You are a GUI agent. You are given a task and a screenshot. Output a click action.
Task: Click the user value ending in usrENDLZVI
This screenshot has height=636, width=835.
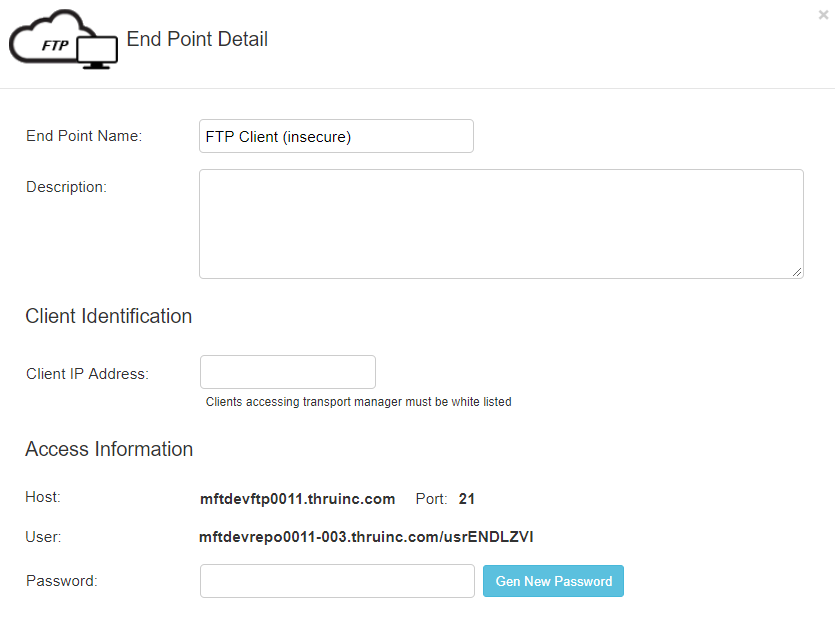point(366,537)
